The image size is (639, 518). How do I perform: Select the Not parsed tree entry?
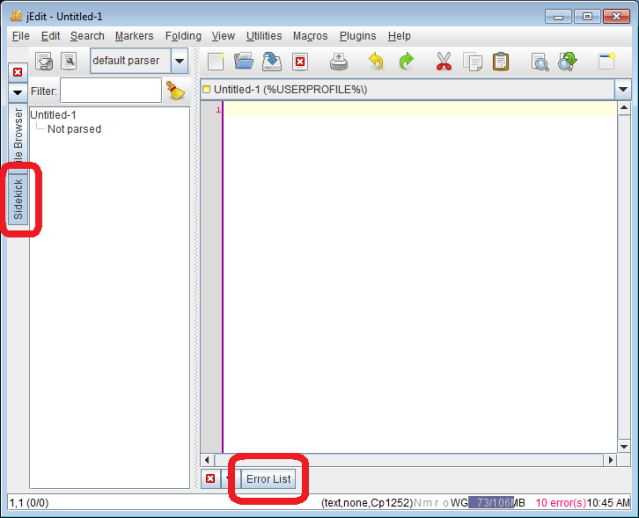pyautogui.click(x=74, y=129)
